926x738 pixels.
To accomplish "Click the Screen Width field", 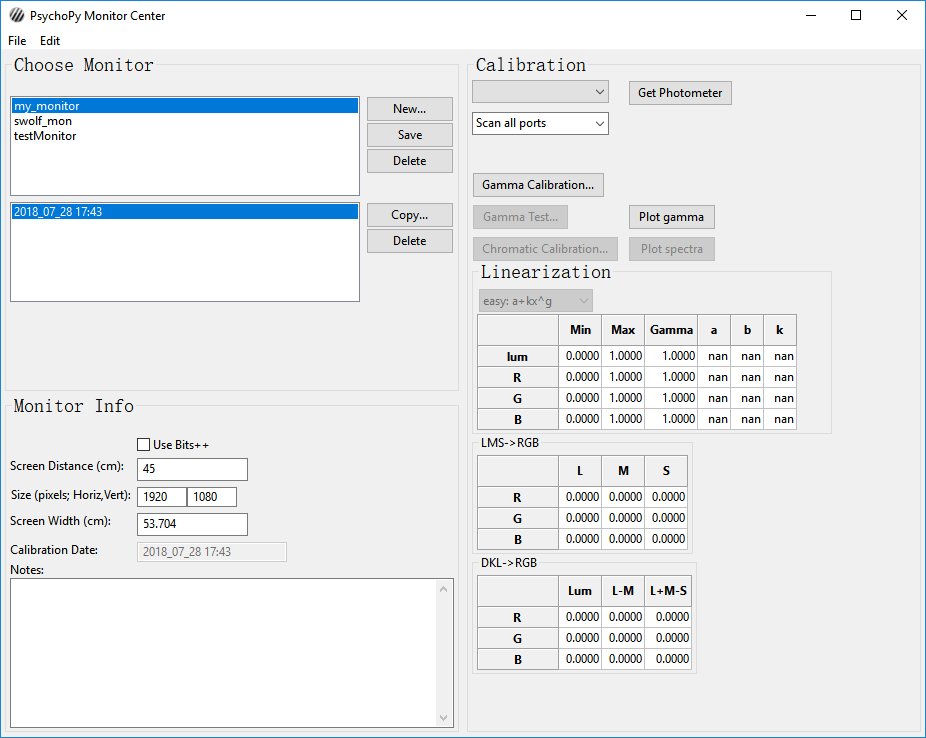I will click(193, 524).
